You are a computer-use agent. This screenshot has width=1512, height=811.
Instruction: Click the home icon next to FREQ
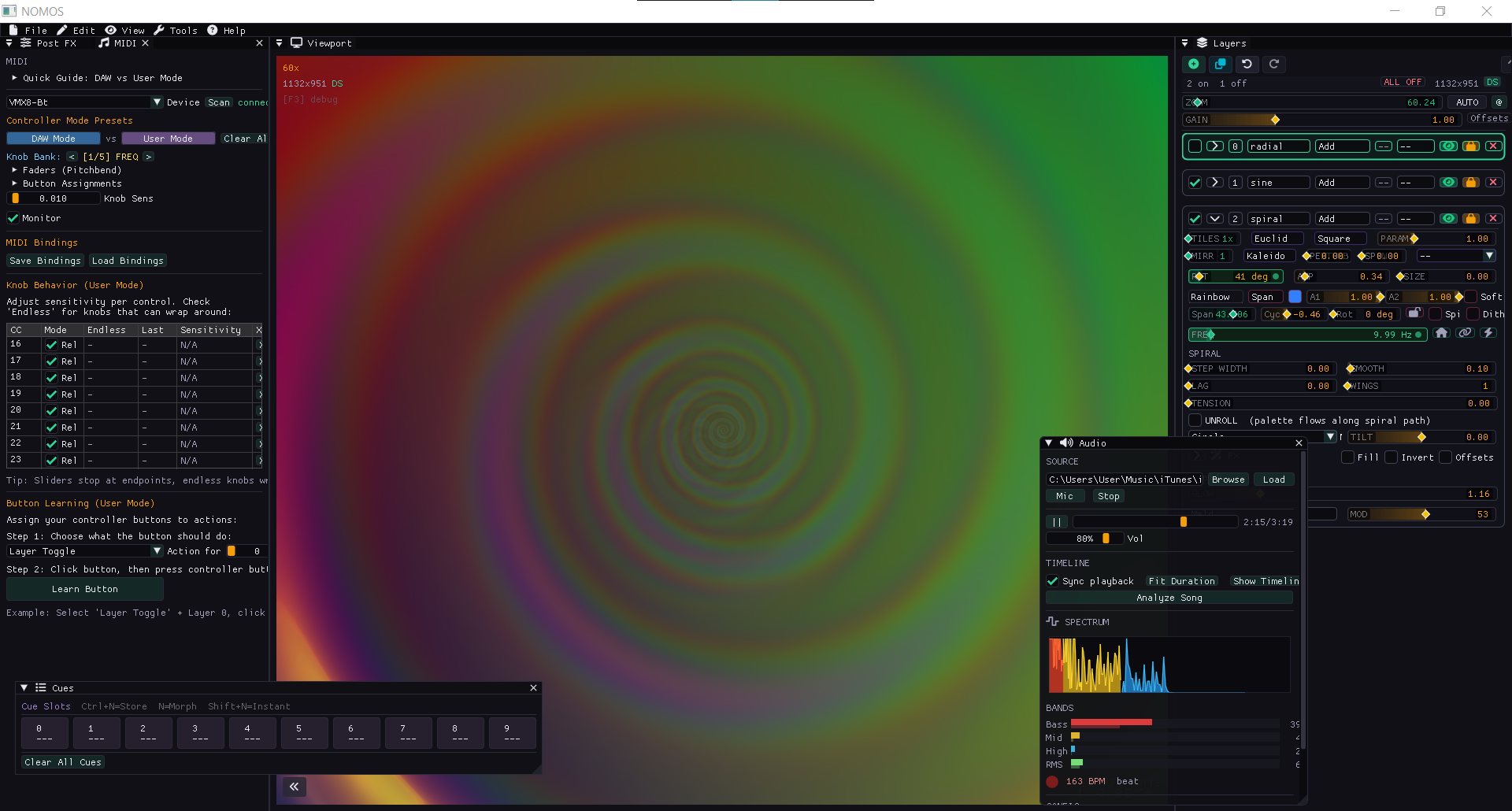1443,332
